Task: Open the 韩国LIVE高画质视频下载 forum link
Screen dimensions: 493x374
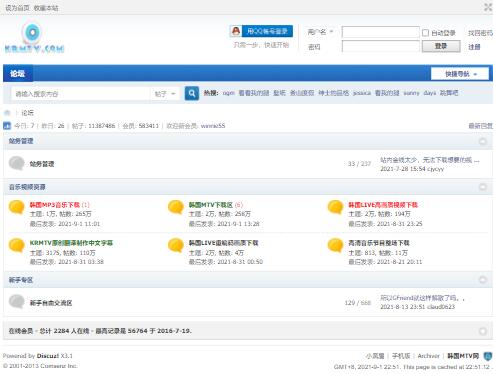Action: click(x=383, y=205)
